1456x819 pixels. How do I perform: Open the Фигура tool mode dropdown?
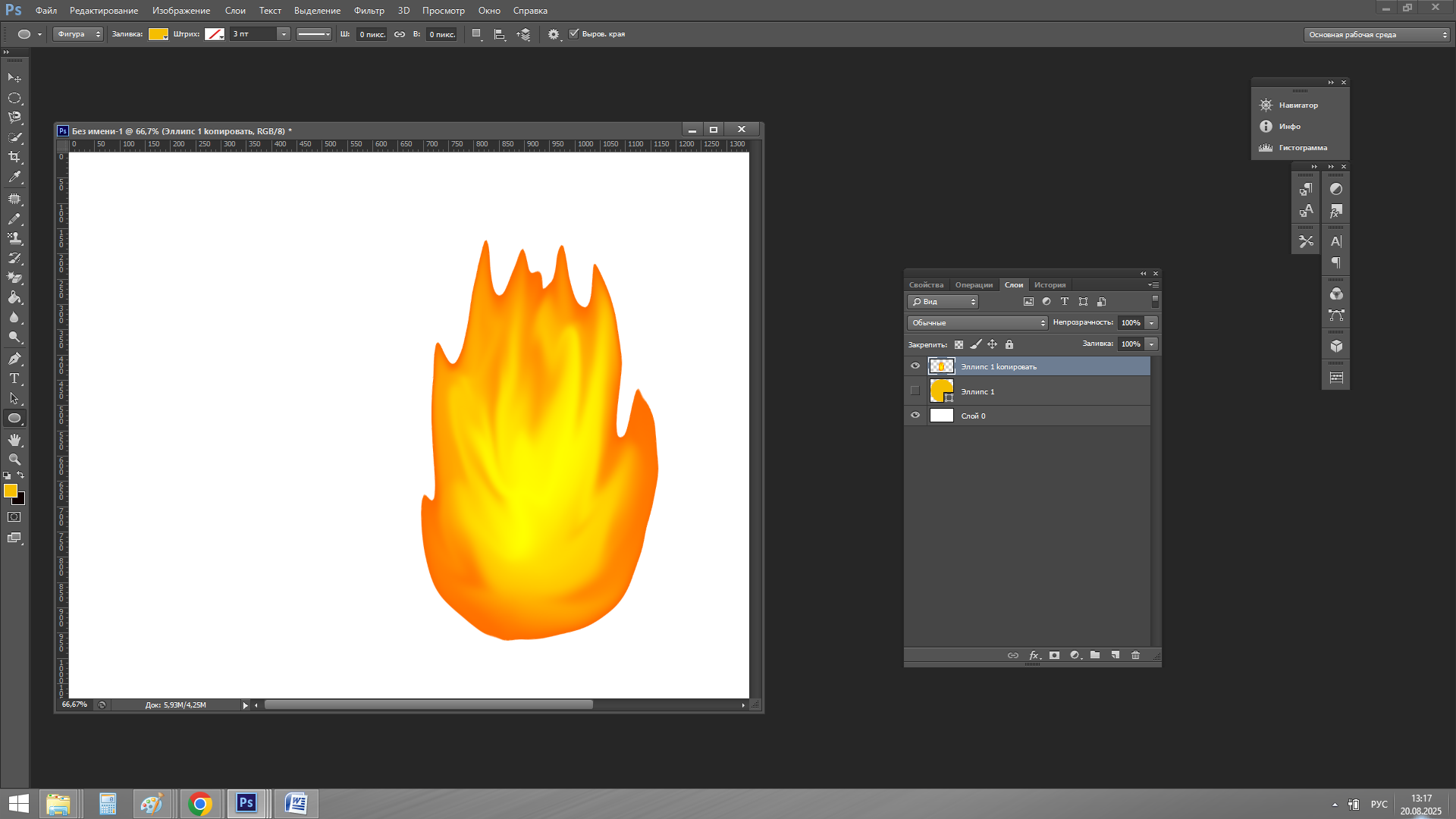pyautogui.click(x=78, y=34)
